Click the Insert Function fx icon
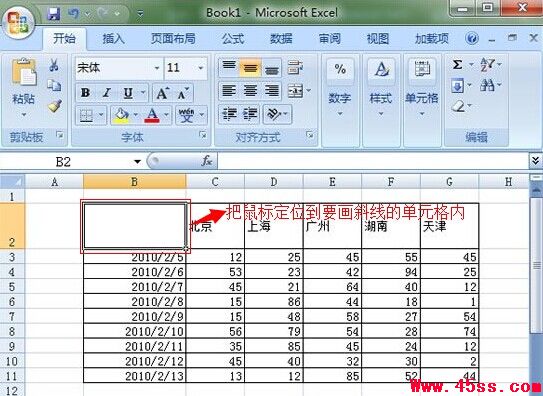Screen dimensions: 543x396 click(207, 161)
